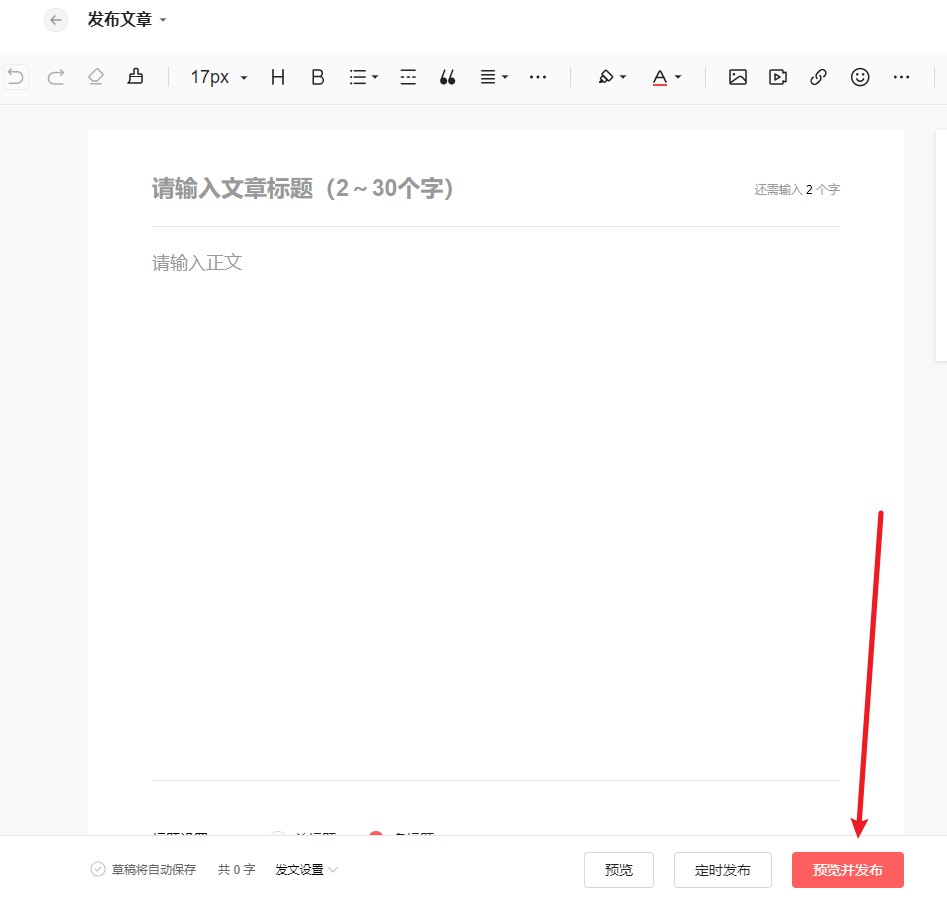Select the clear formatting eraser icon
The image size is (947, 899).
tap(96, 77)
